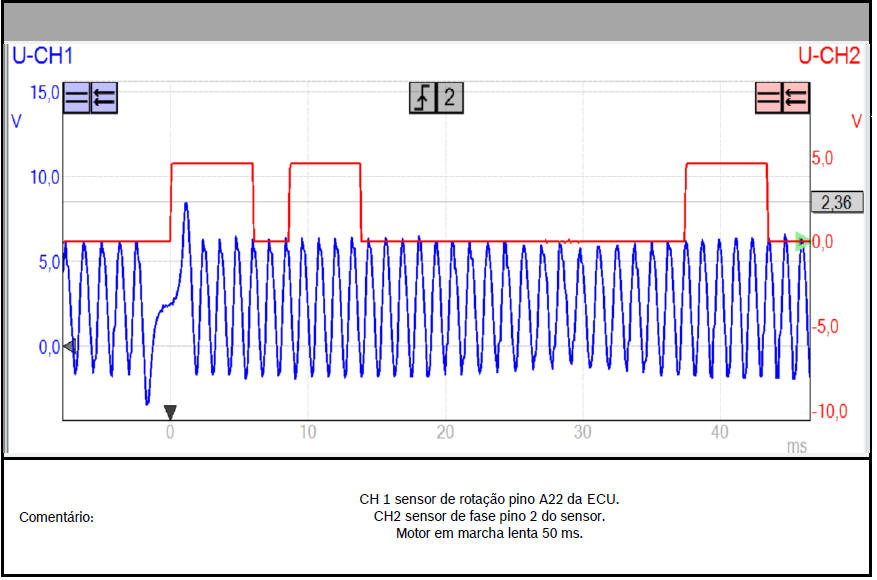The width and height of the screenshot is (877, 580).
Task: Click the red CH2 arrows icon
Action: click(x=796, y=98)
